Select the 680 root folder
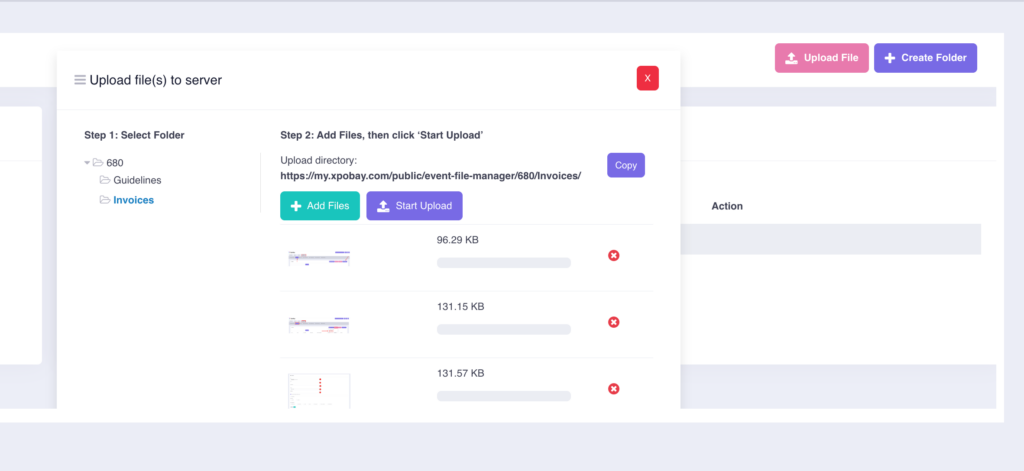This screenshot has width=1024, height=471. [114, 162]
